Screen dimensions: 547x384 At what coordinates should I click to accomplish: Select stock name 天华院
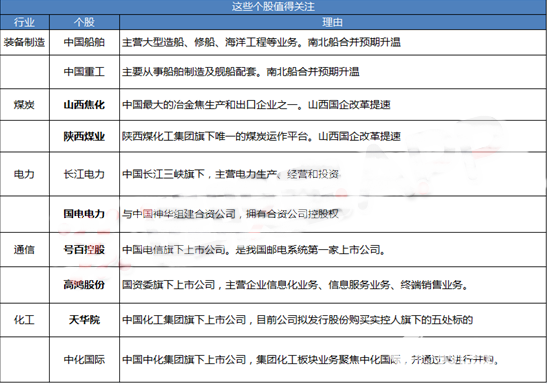pyautogui.click(x=84, y=319)
